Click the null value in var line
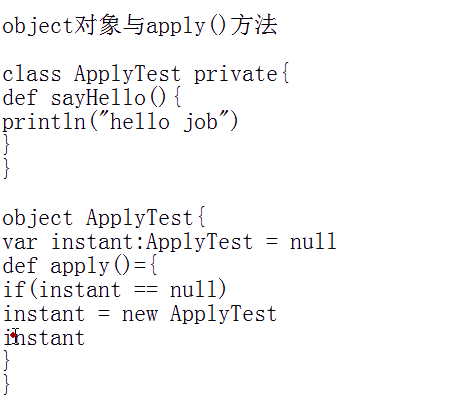Screen dimensions: 476x415 click(313, 241)
